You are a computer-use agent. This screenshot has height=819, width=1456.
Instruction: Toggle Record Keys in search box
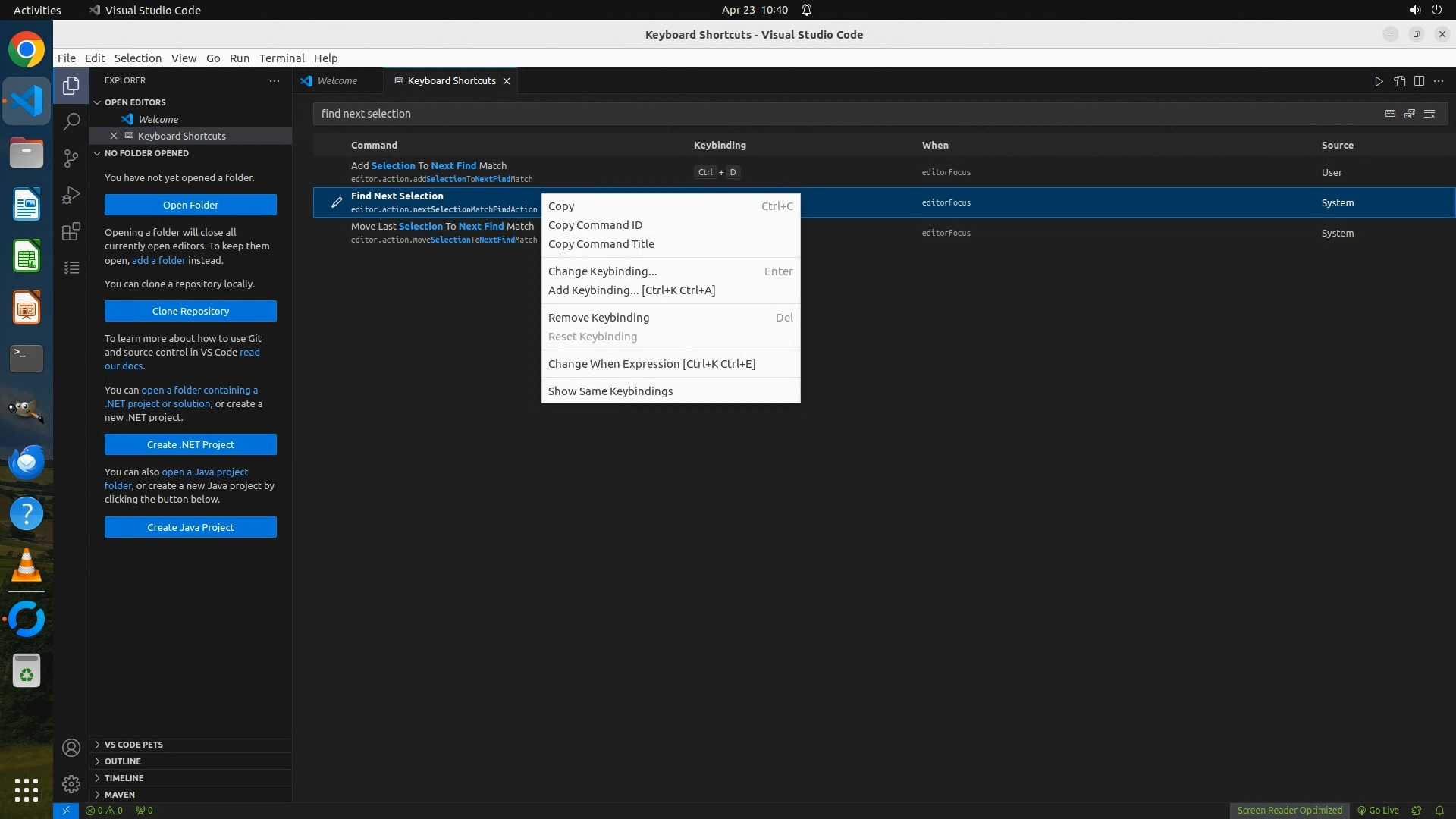point(1390,114)
